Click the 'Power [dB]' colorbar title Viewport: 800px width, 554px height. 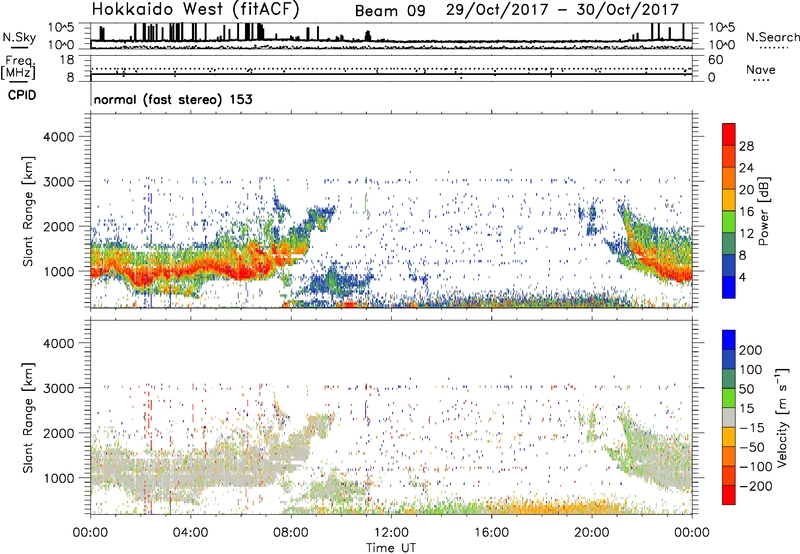point(763,211)
